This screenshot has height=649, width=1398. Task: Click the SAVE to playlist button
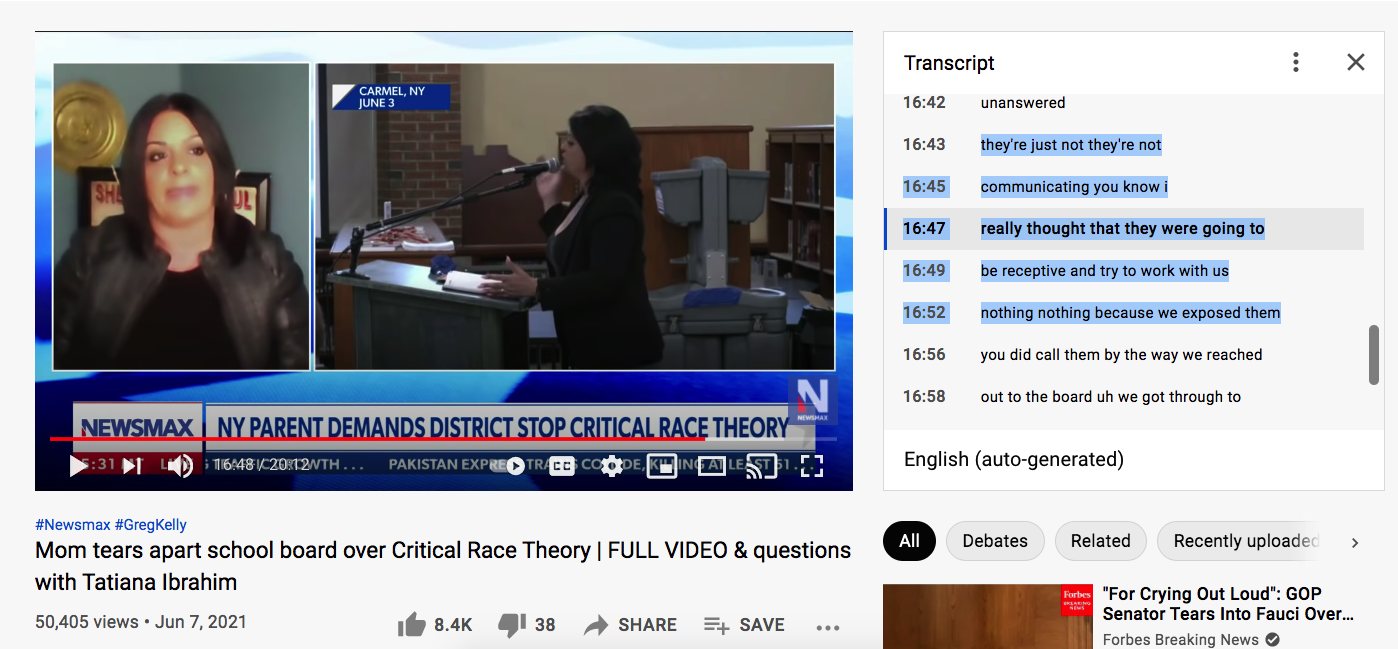[744, 625]
